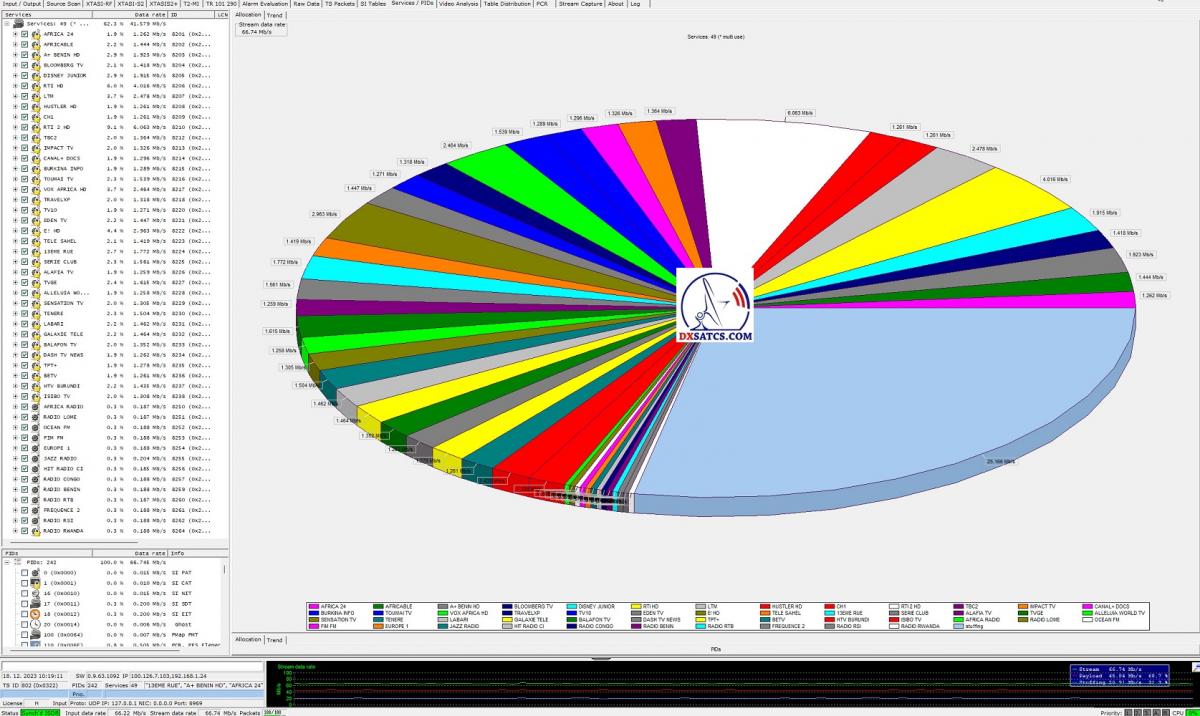Click the JAZZ RADIO service icon
Image resolution: width=1200 pixels, height=716 pixels.
[x=35, y=458]
